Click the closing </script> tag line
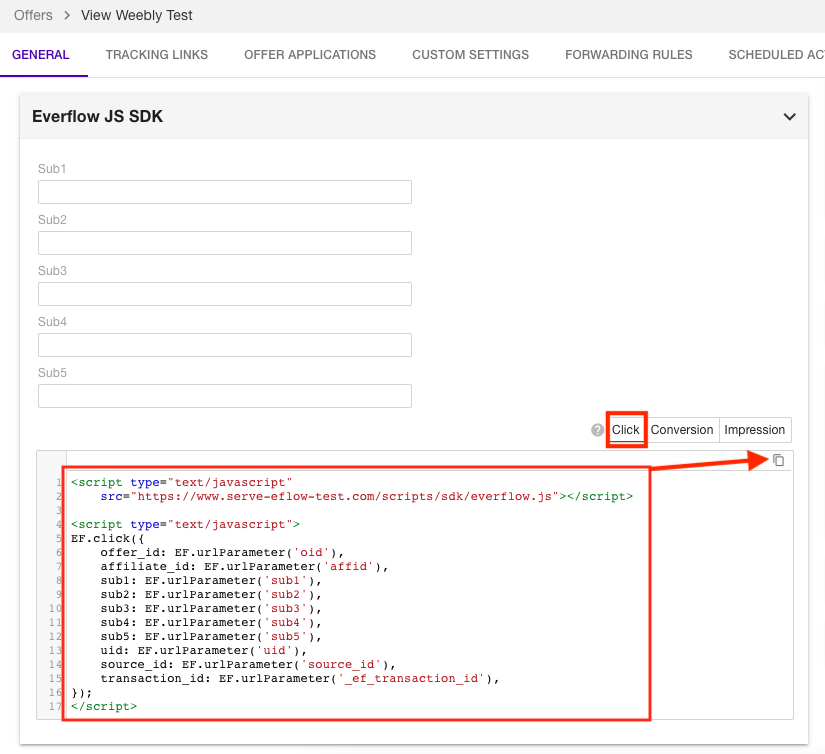 (104, 706)
